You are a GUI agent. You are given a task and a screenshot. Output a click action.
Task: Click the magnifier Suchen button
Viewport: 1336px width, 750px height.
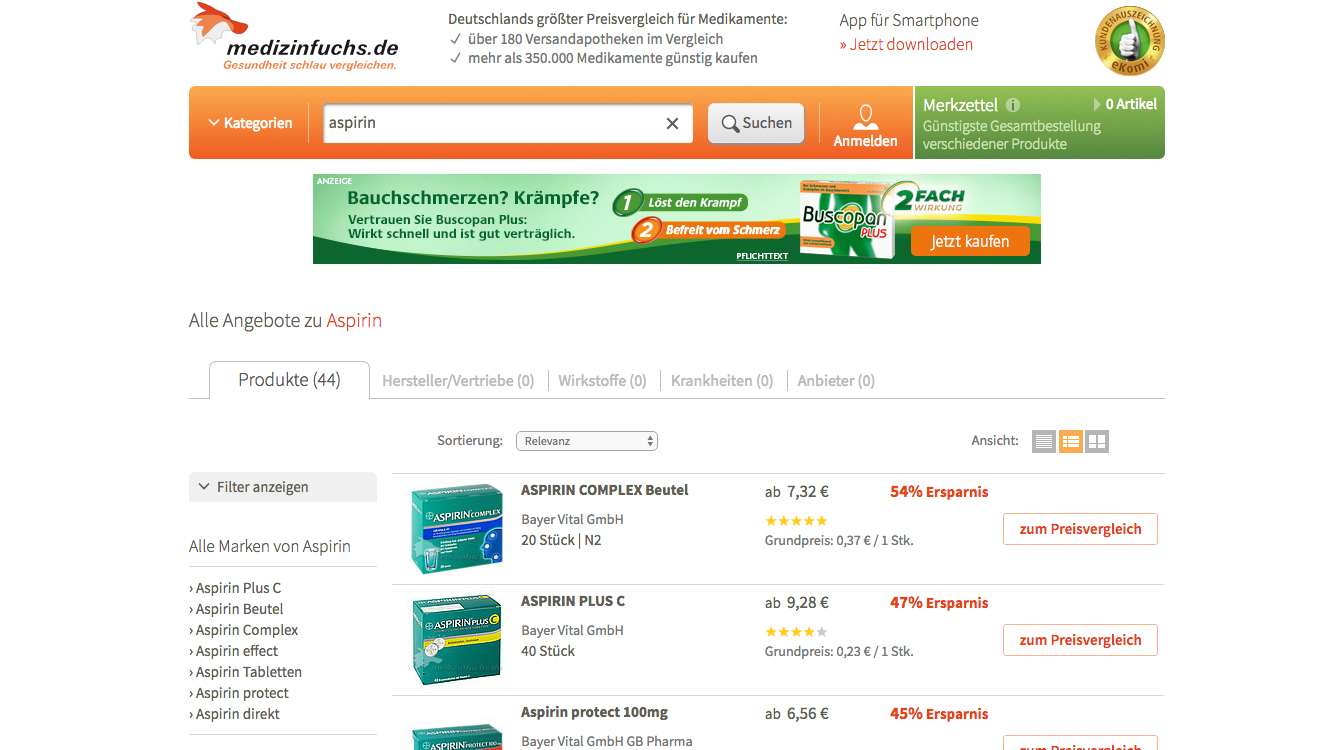pyautogui.click(x=756, y=123)
